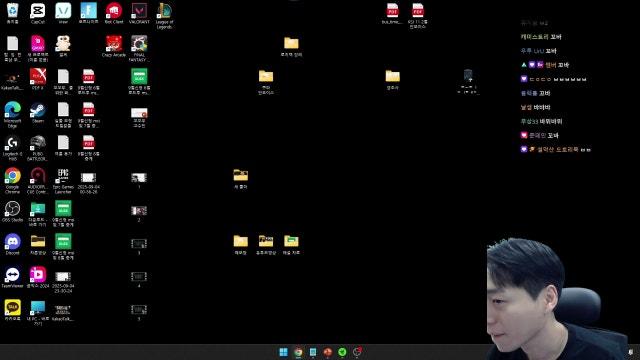Open the 내 PC monitor shortcut
Image resolution: width=640 pixels, height=360 pixels.
(x=38, y=313)
